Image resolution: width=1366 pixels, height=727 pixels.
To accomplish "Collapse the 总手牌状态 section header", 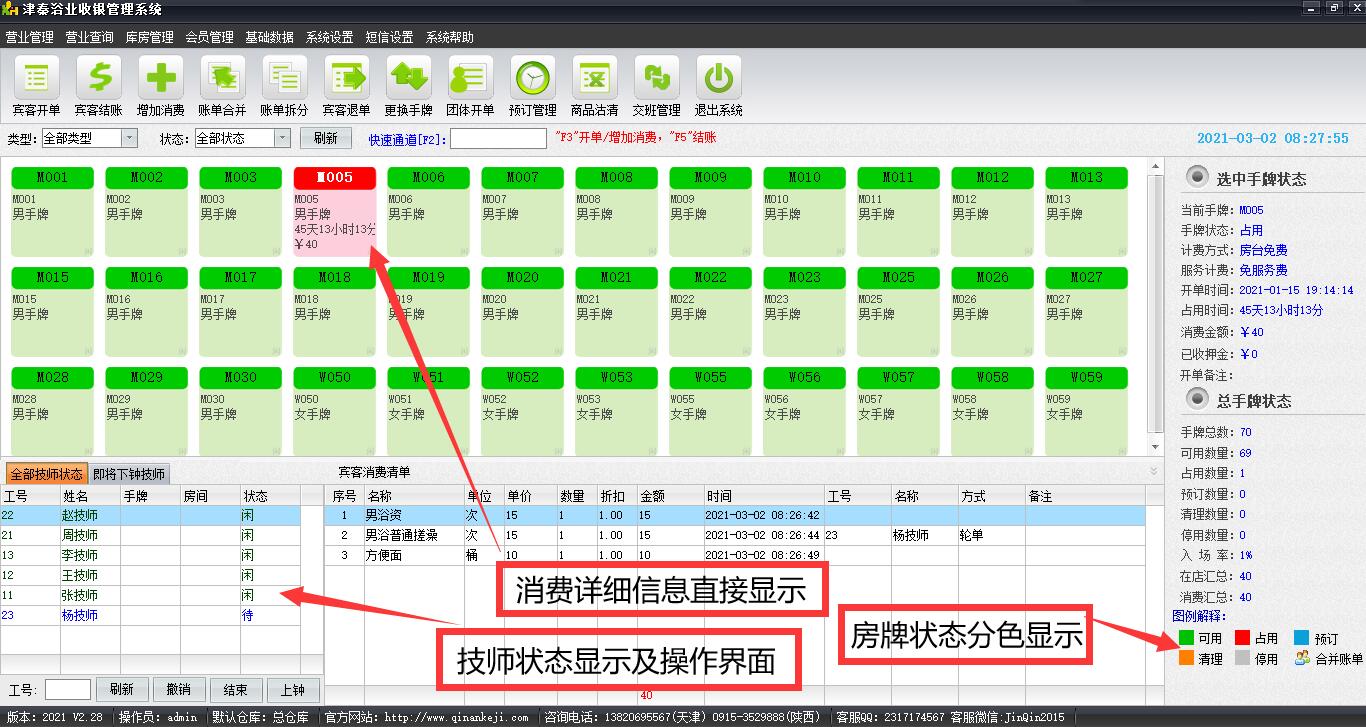I will (x=1196, y=400).
